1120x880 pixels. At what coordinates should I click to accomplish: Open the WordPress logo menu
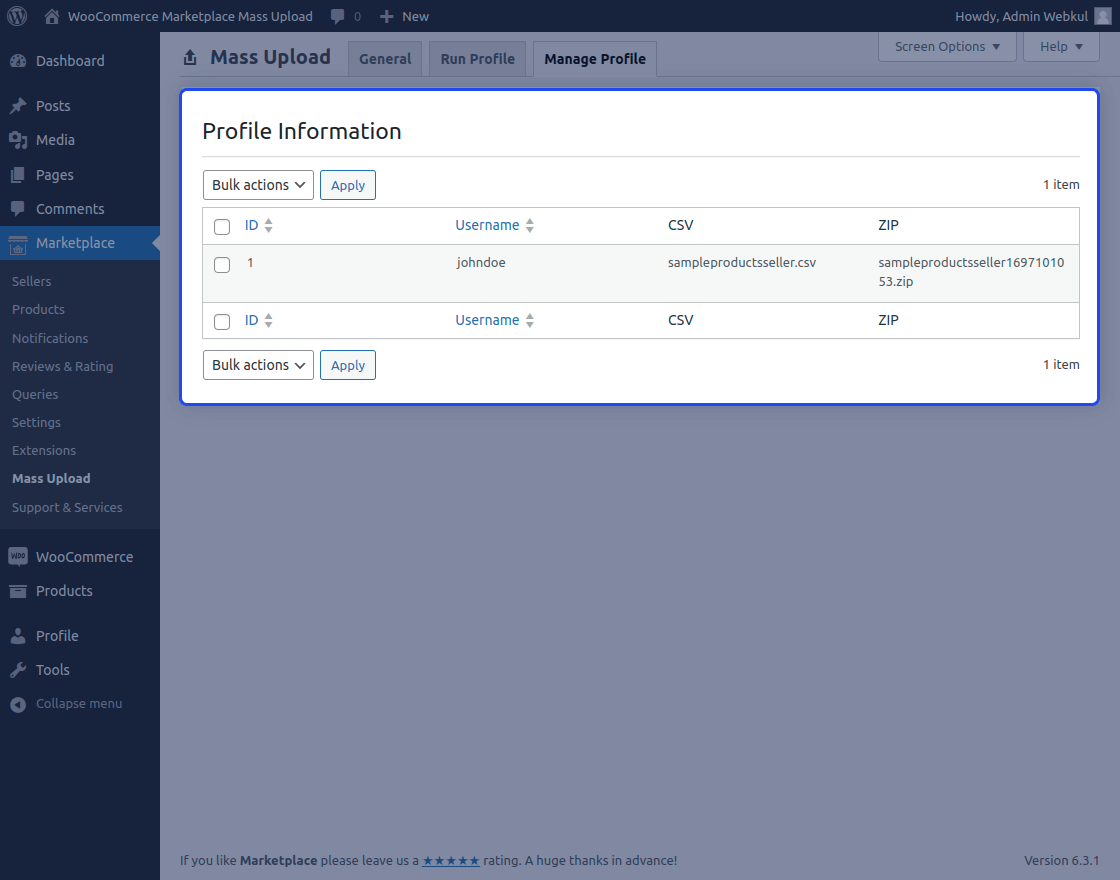15,15
